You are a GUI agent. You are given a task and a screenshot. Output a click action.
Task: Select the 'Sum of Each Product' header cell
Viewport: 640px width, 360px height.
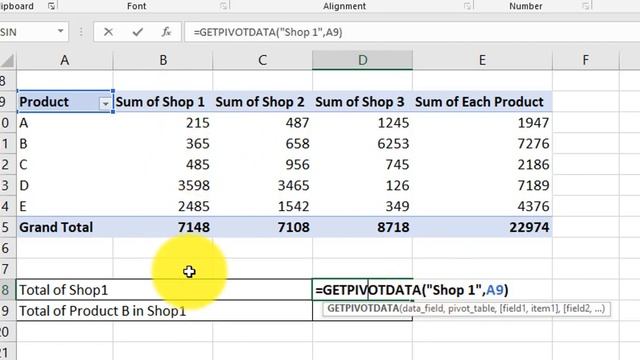[x=482, y=102]
